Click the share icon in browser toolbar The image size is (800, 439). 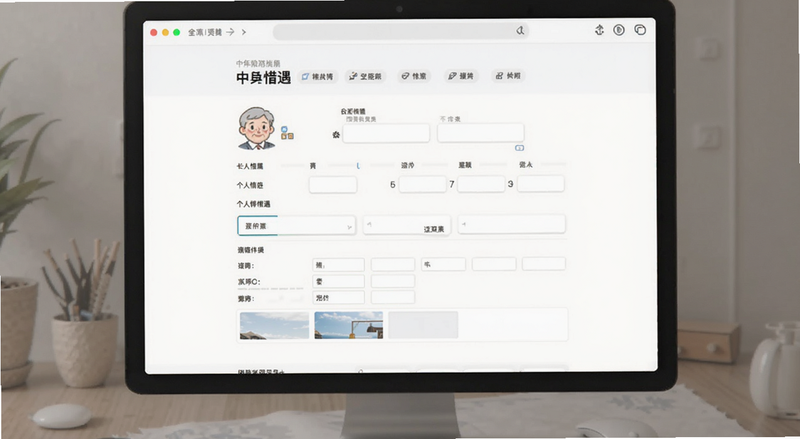coord(599,30)
